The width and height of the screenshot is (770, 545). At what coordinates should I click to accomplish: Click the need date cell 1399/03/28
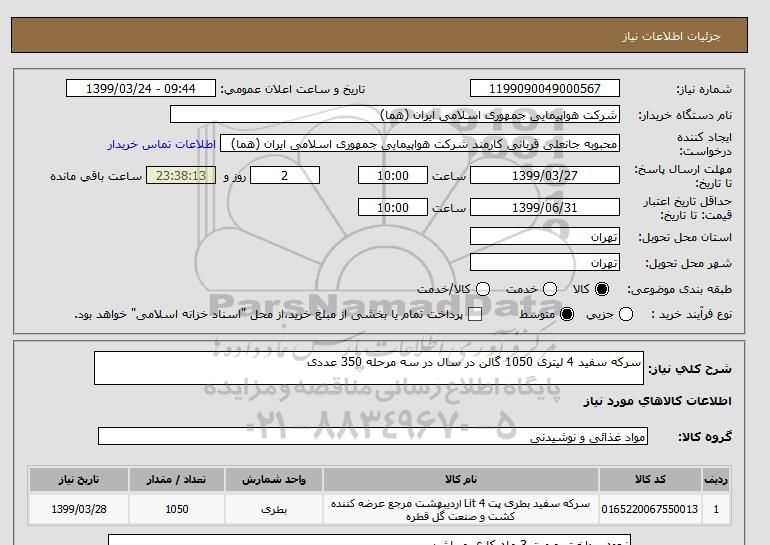point(79,509)
